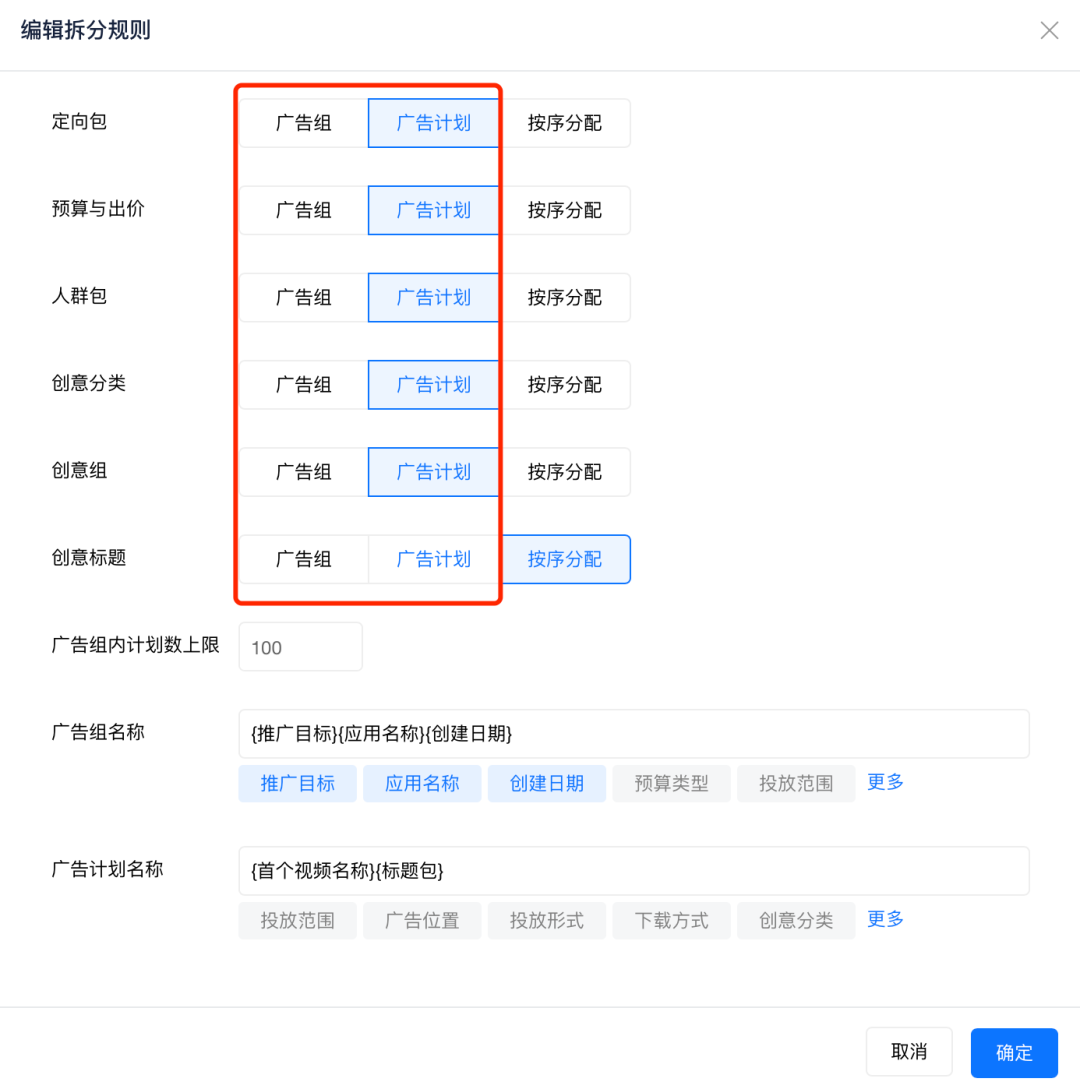This screenshot has width=1080, height=1089.
Task: Choose 按序分配 for the 预算与出价 row
Action: point(565,210)
